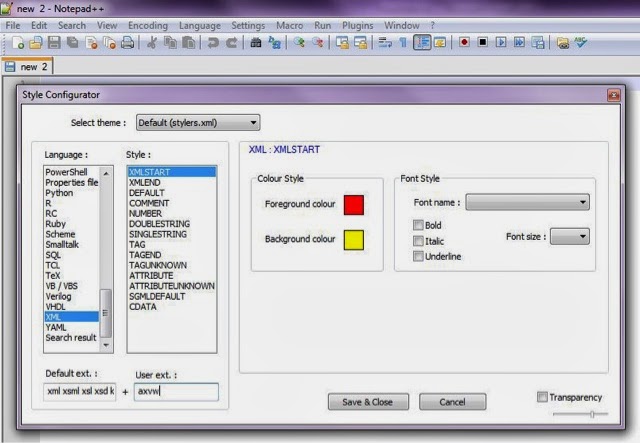The image size is (640, 443).
Task: Select 'Search result' in the Language list
Action: click(71, 337)
